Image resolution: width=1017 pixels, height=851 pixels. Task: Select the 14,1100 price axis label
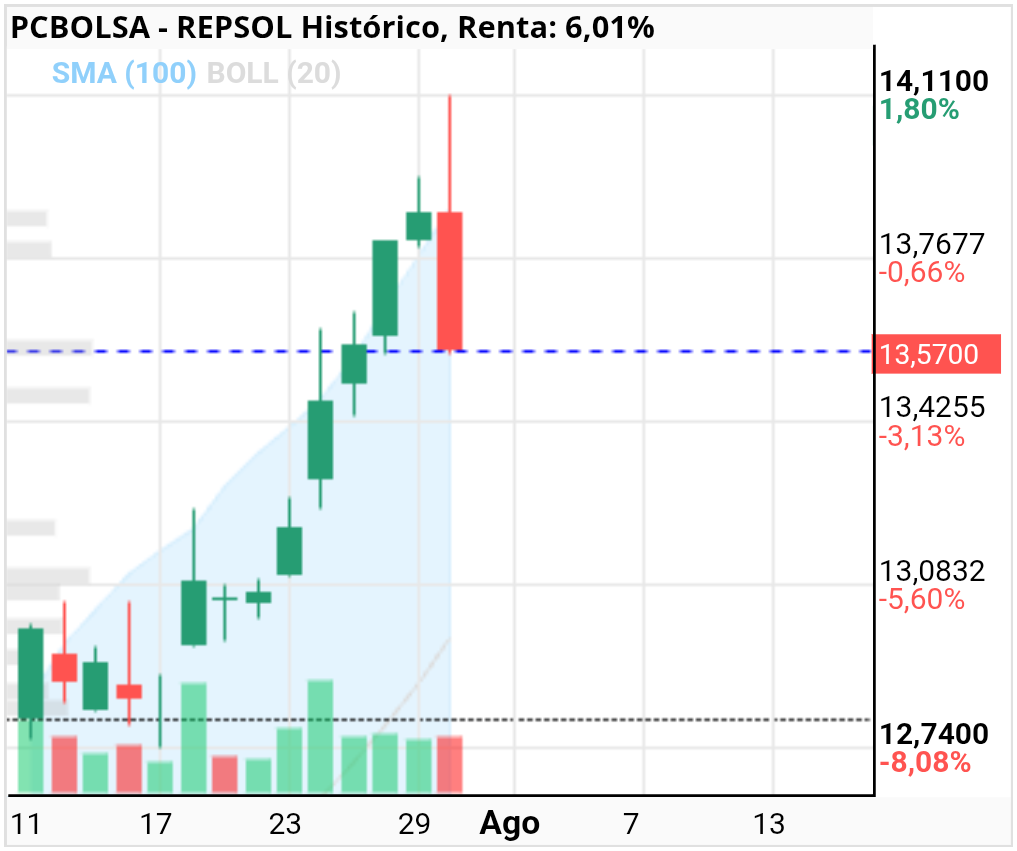(934, 81)
